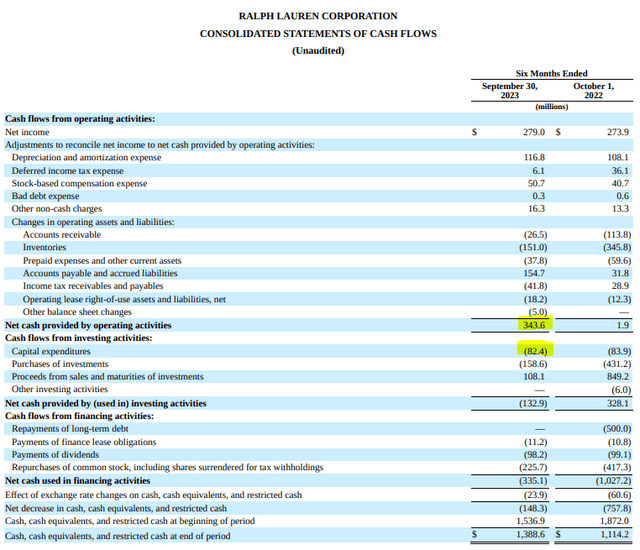This screenshot has width=640, height=550.
Task: Click the 'Accounts receivable' label
Action: (62, 235)
